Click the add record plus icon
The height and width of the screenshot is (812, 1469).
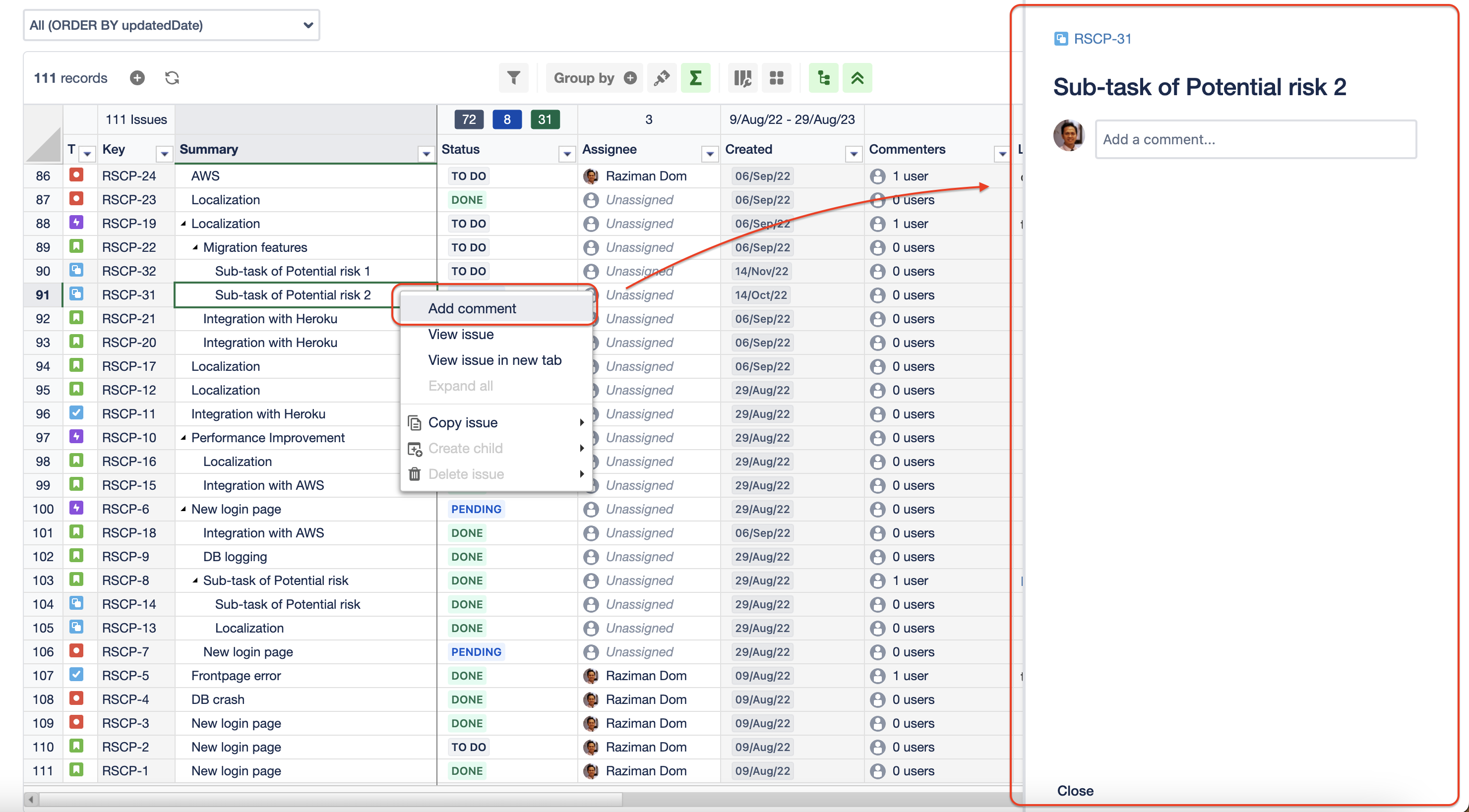tap(137, 77)
